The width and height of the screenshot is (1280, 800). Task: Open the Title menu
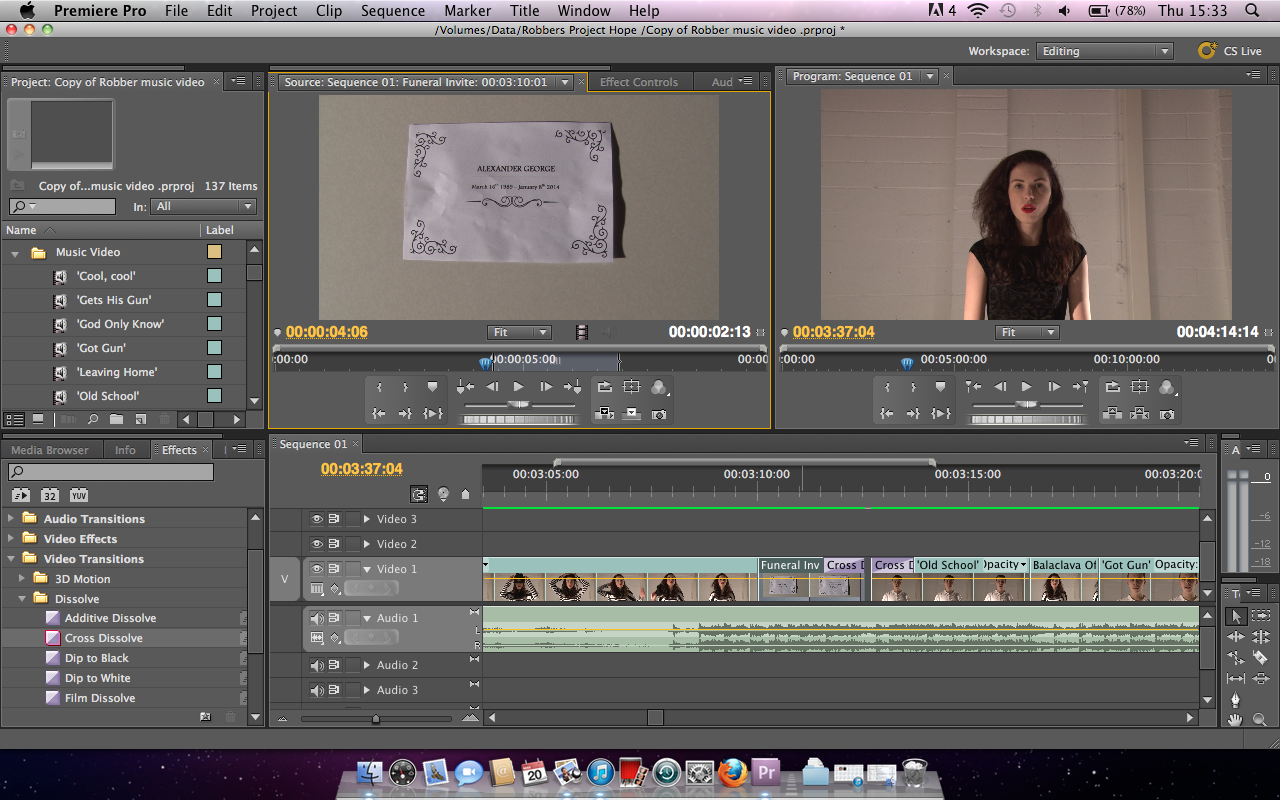pyautogui.click(x=525, y=11)
